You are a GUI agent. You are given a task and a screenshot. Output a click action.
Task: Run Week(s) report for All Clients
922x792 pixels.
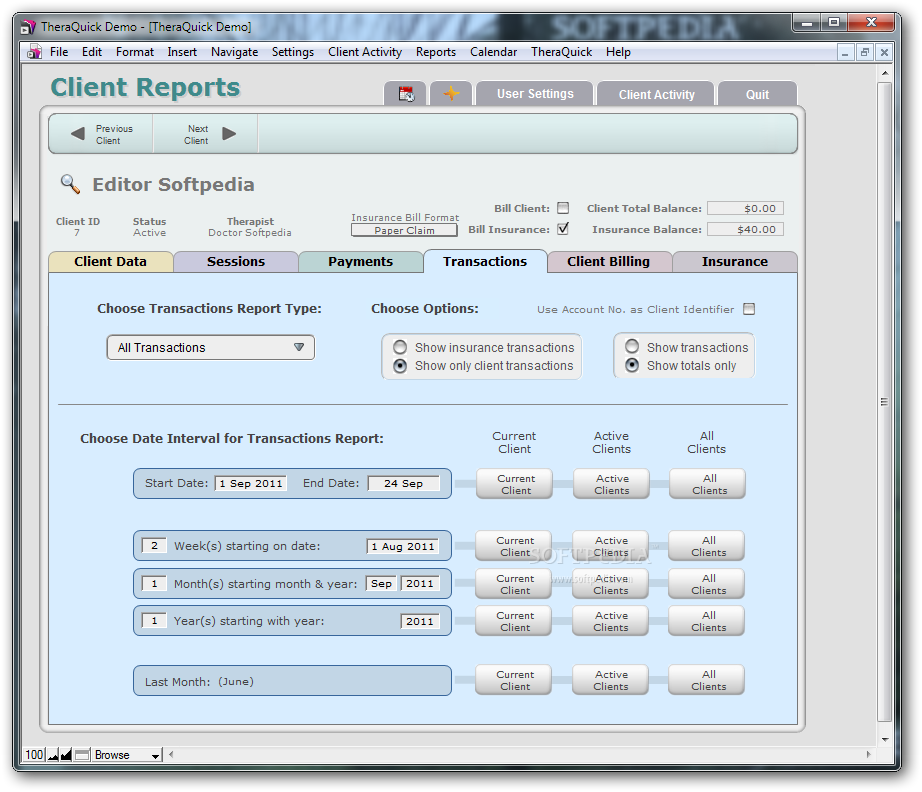(x=707, y=546)
